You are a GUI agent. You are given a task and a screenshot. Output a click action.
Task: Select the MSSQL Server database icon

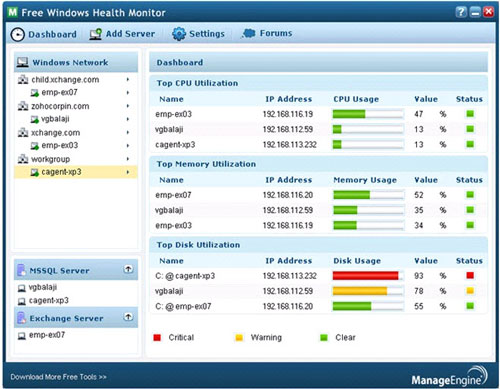[22, 270]
